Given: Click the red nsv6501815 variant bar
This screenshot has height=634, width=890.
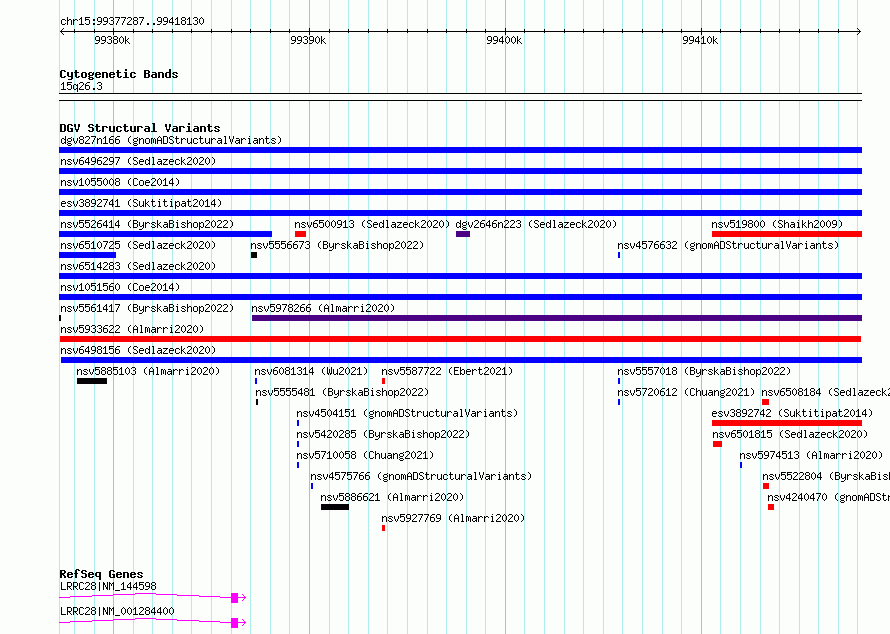Looking at the screenshot, I should (717, 444).
